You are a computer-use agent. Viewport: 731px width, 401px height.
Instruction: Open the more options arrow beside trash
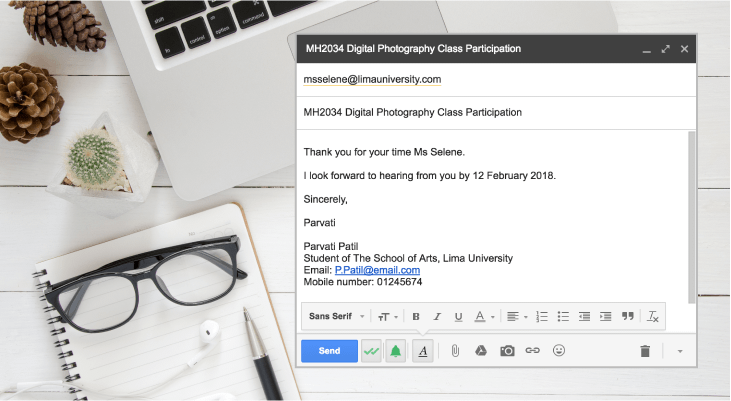click(x=680, y=351)
